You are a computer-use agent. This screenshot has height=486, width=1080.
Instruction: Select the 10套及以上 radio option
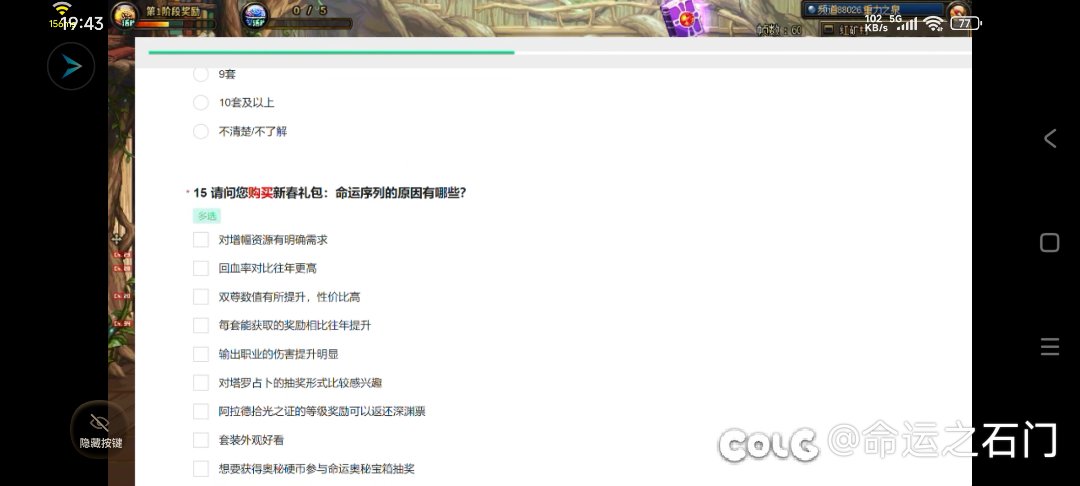pyautogui.click(x=200, y=103)
